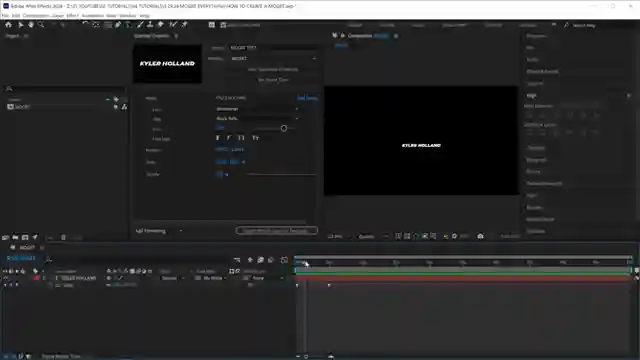
Task: Click the KYLER HOLLAND text in composition viewer
Action: point(421,145)
